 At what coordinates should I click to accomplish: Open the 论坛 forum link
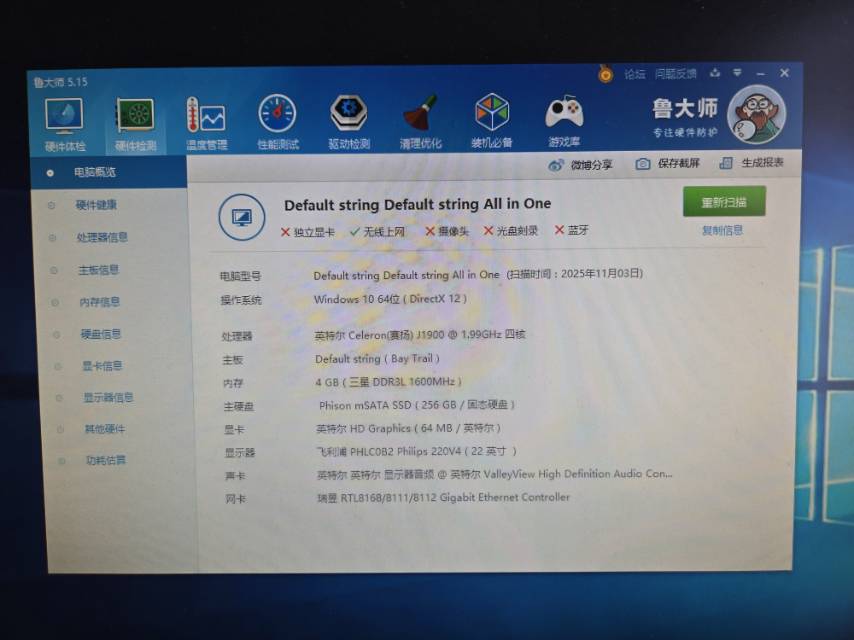(635, 74)
